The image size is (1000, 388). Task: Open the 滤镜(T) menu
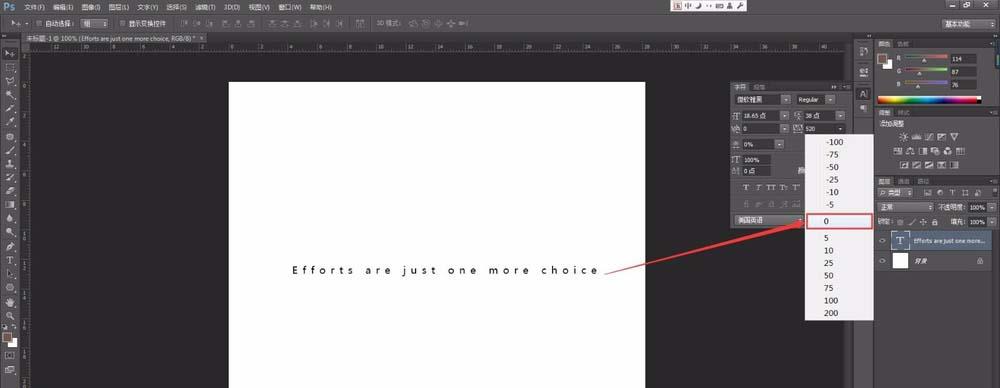coord(204,7)
